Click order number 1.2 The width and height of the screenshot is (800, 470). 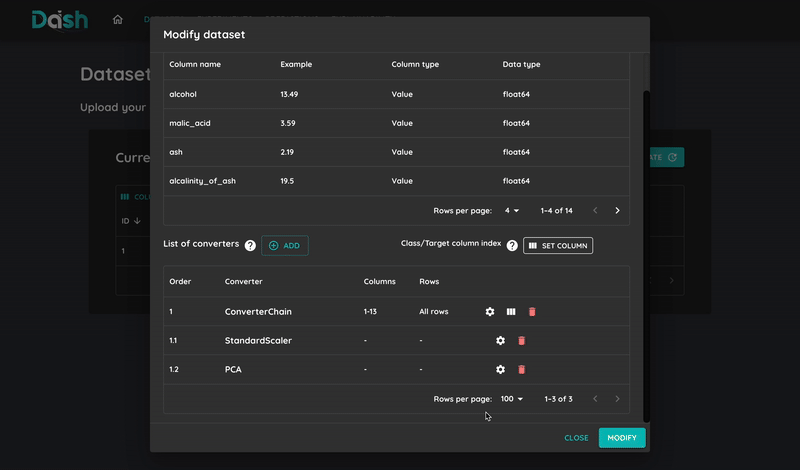coord(174,369)
